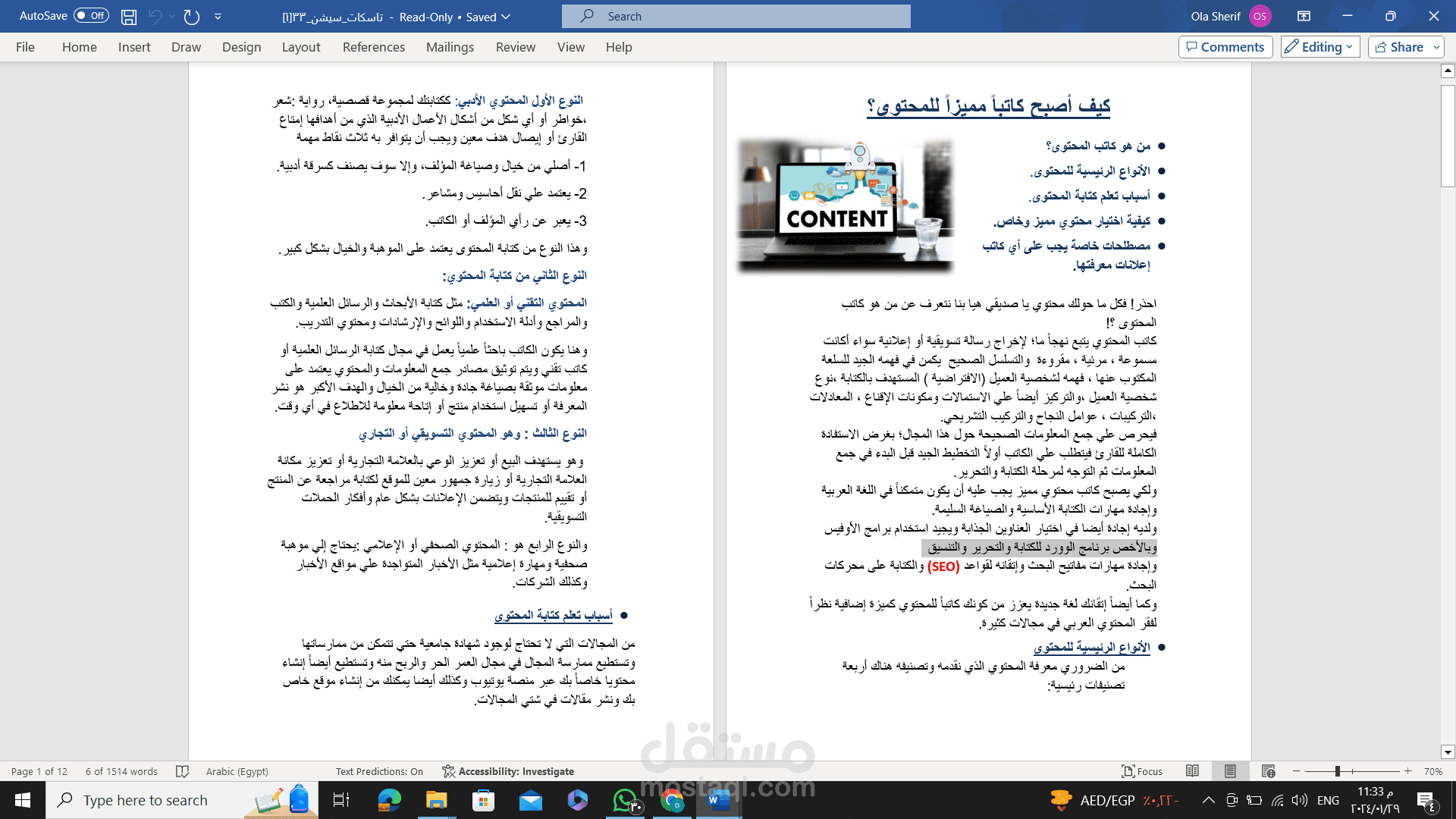Click 'Page 1 of 12' in status bar
The width and height of the screenshot is (1456, 819).
point(39,771)
